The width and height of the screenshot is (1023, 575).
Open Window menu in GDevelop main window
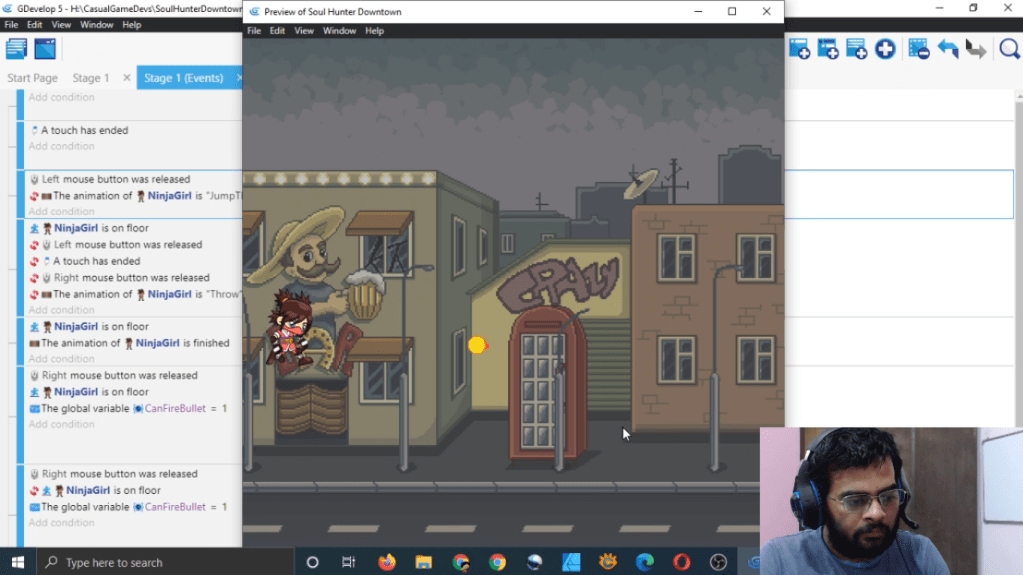97,25
